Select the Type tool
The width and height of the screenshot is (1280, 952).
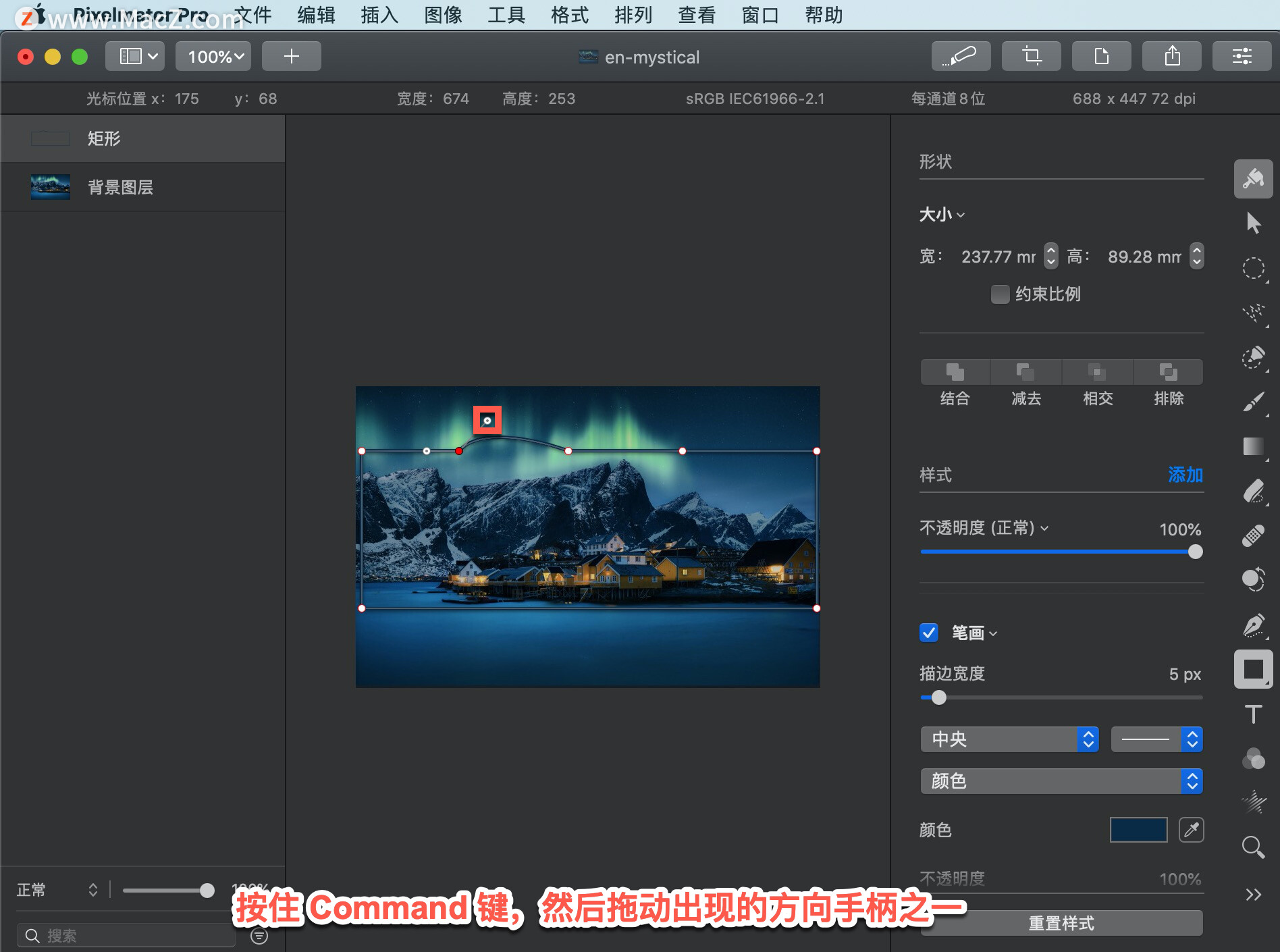1253,712
